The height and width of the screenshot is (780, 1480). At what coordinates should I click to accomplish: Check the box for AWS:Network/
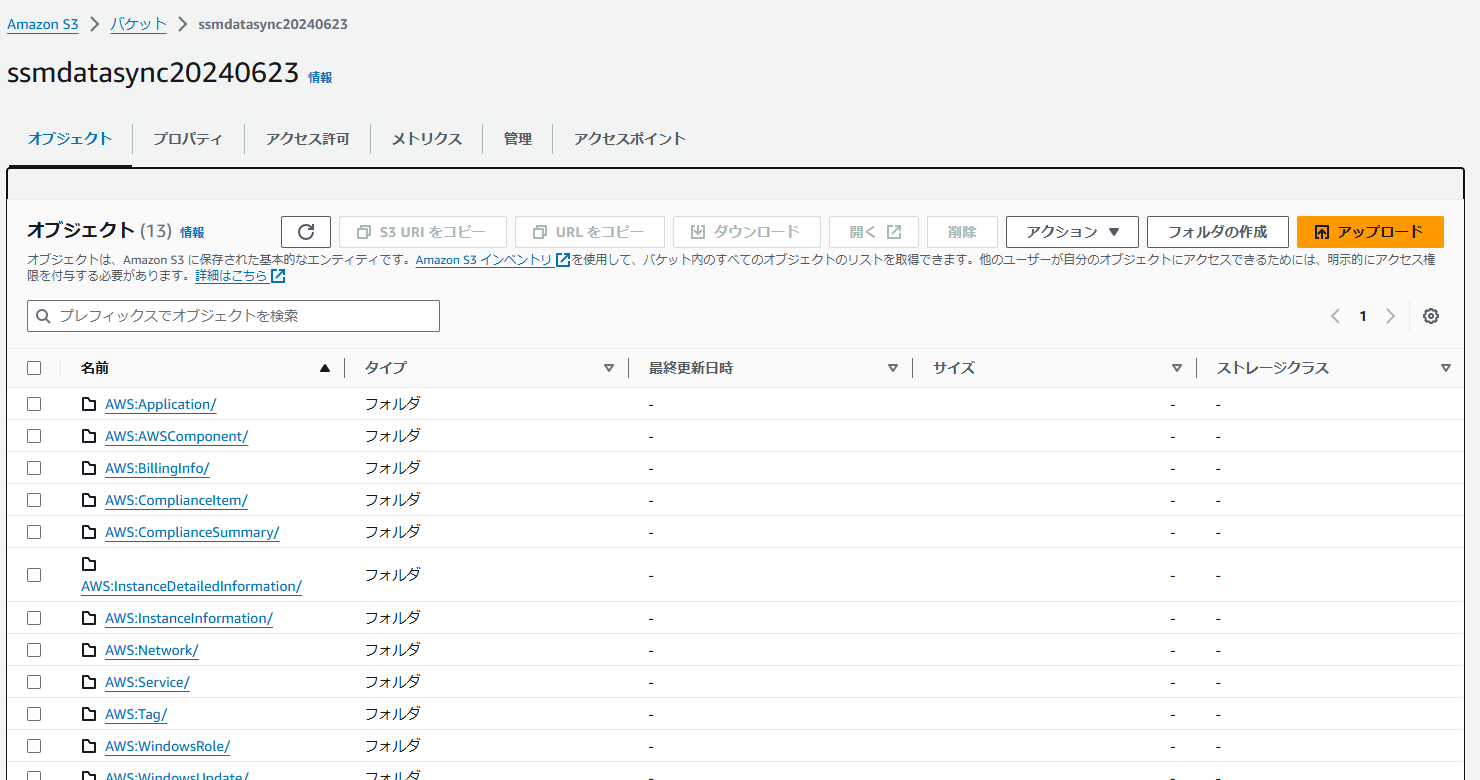click(34, 650)
